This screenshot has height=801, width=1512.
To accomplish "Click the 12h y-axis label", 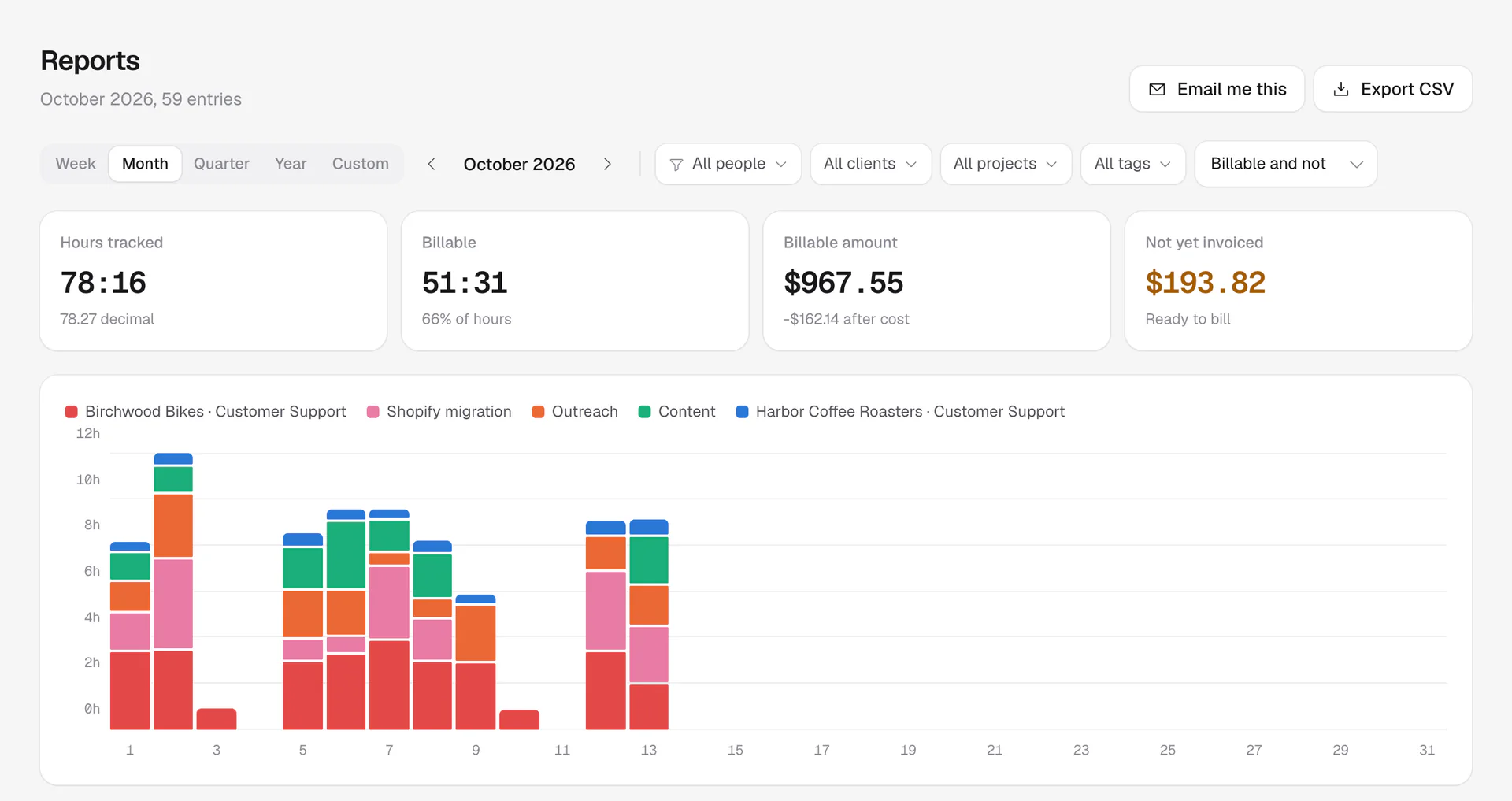I will [88, 433].
